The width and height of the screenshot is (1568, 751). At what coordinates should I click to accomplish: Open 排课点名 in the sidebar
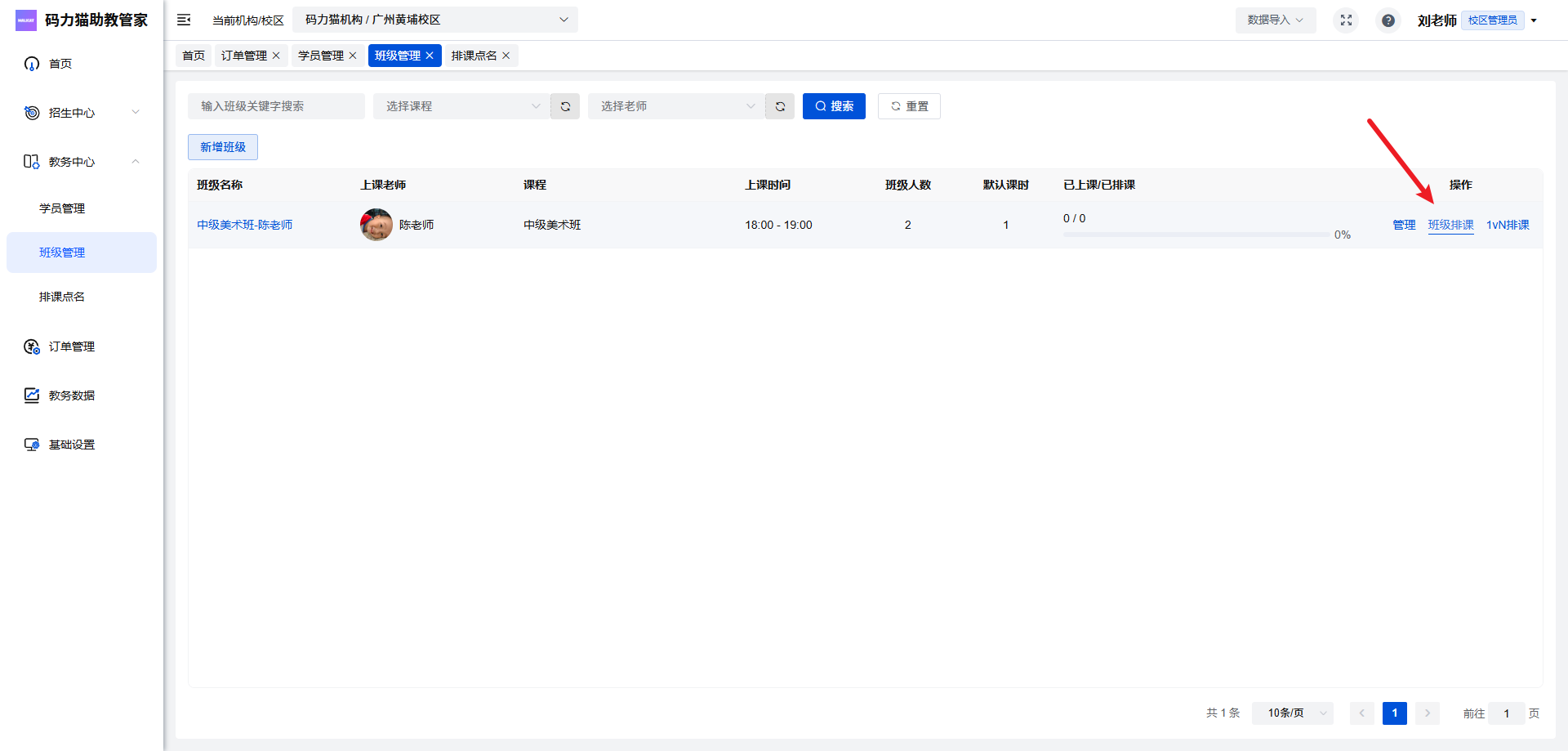click(62, 297)
